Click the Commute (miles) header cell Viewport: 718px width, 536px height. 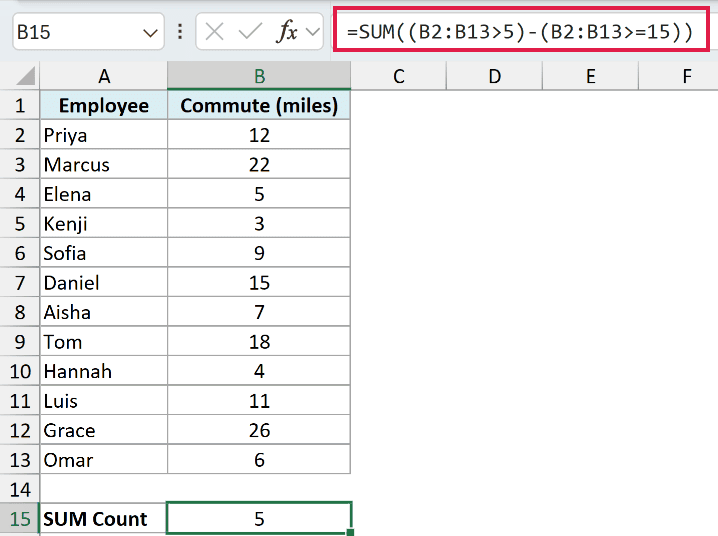[259, 105]
